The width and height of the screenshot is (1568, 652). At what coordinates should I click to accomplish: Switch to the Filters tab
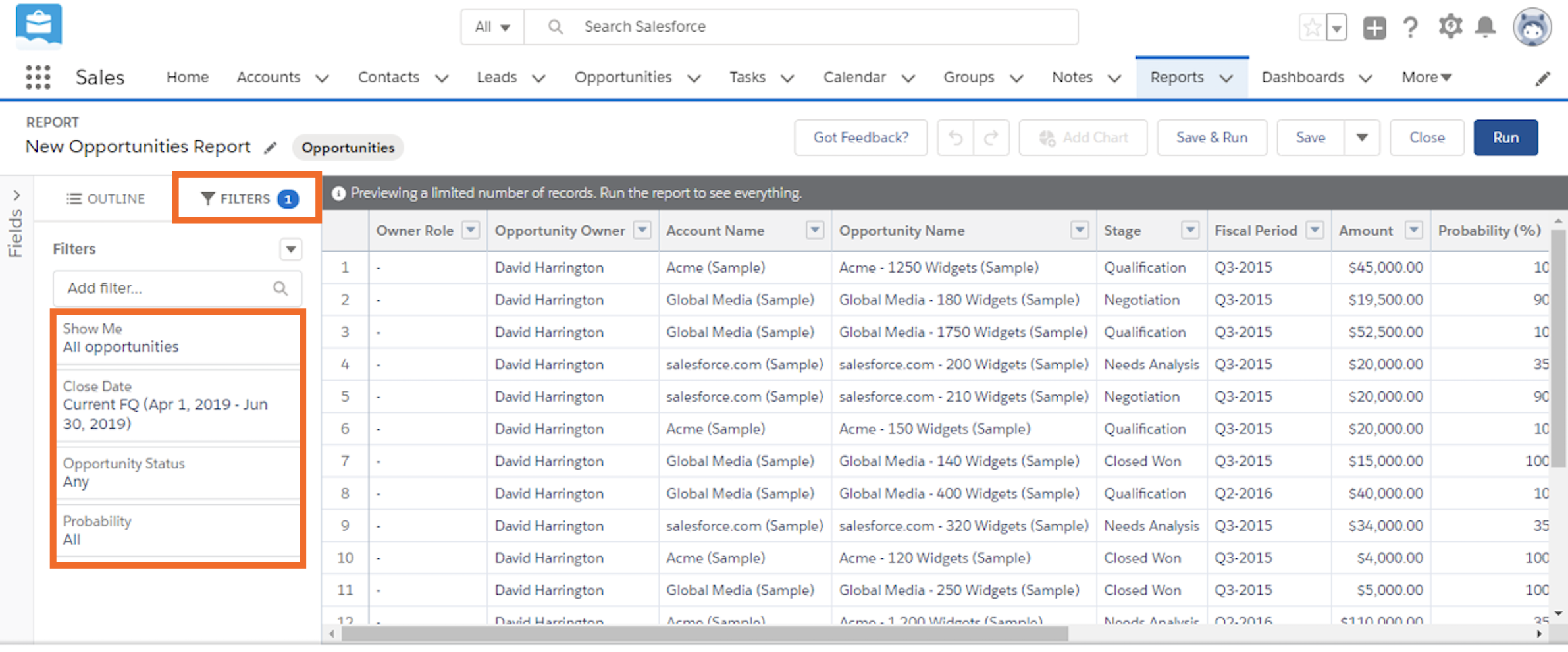click(249, 198)
